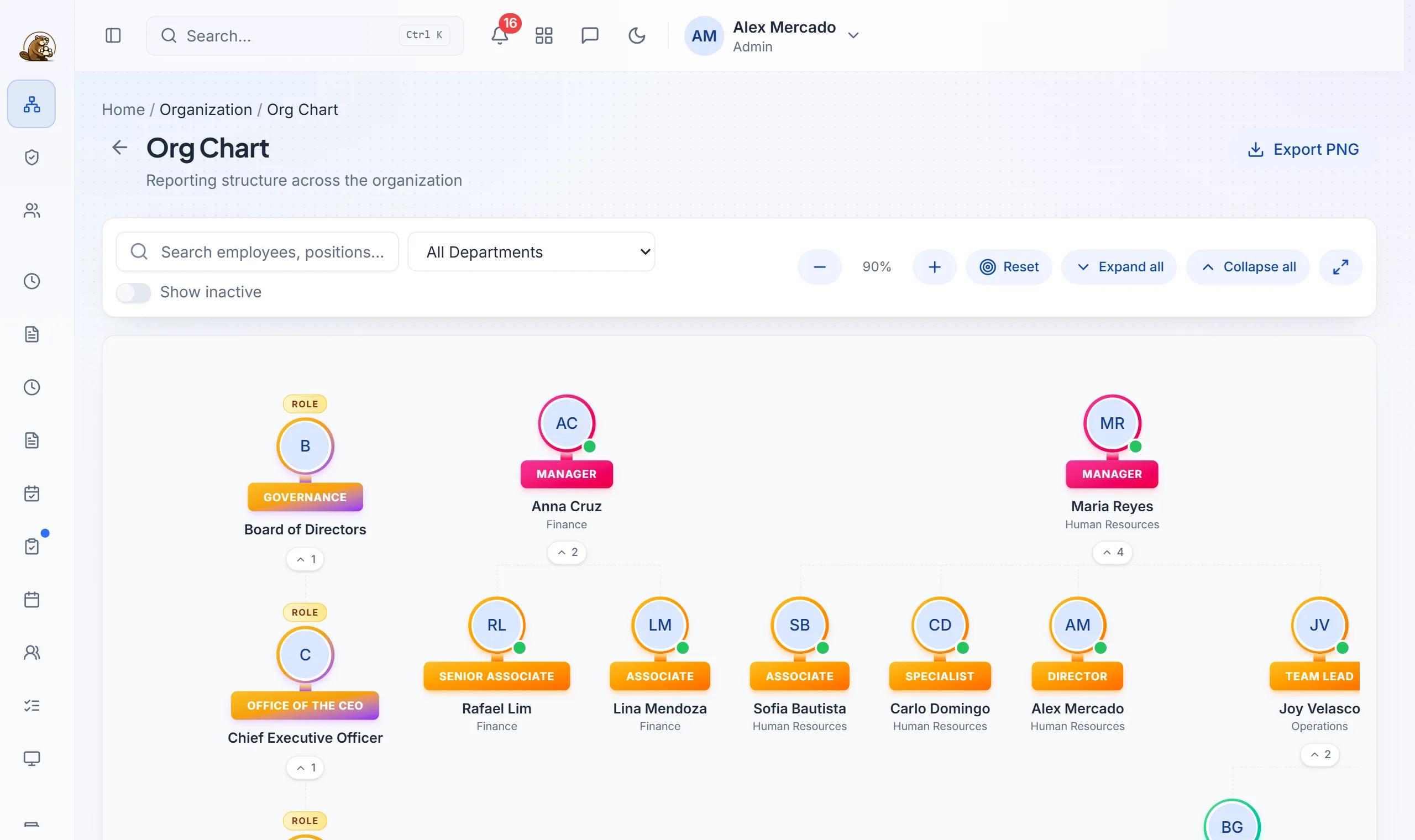This screenshot has height=840, width=1415.
Task: Click Export PNG
Action: click(x=1303, y=149)
